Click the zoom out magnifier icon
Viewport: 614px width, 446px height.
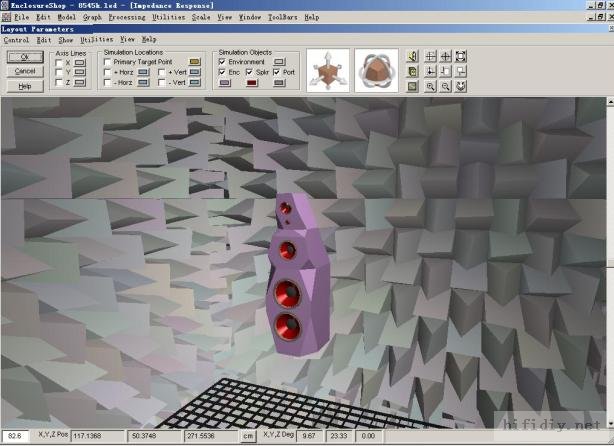(445, 87)
